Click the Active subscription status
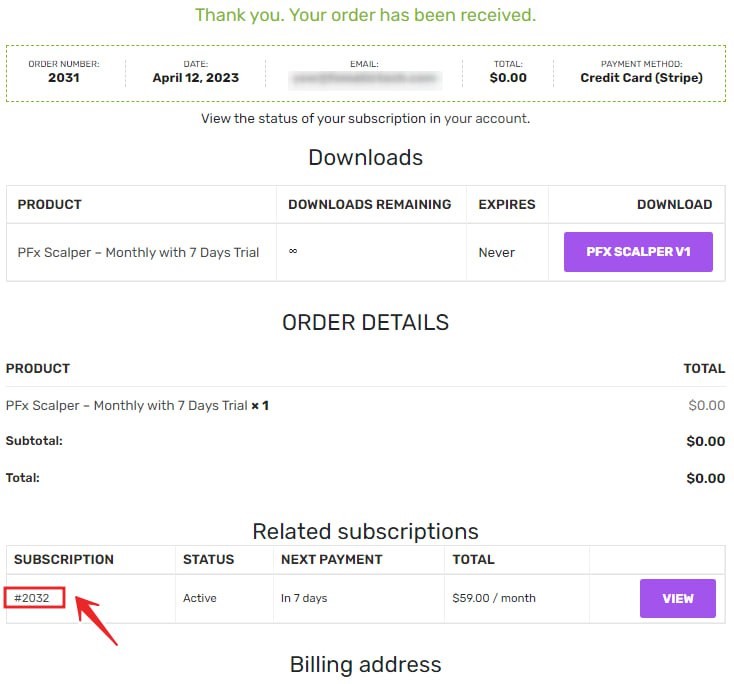 199,598
